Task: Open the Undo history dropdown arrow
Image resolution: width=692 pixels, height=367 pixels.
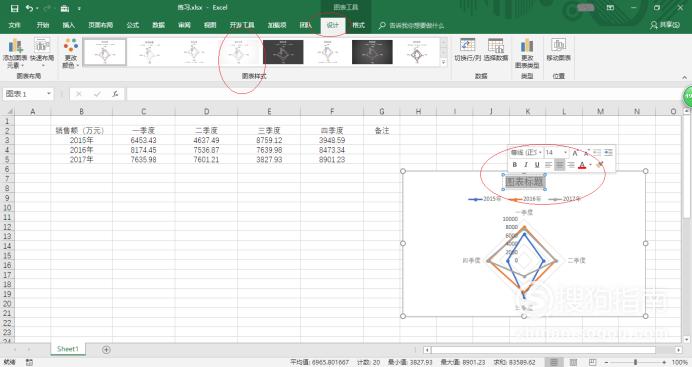Action: coord(37,8)
